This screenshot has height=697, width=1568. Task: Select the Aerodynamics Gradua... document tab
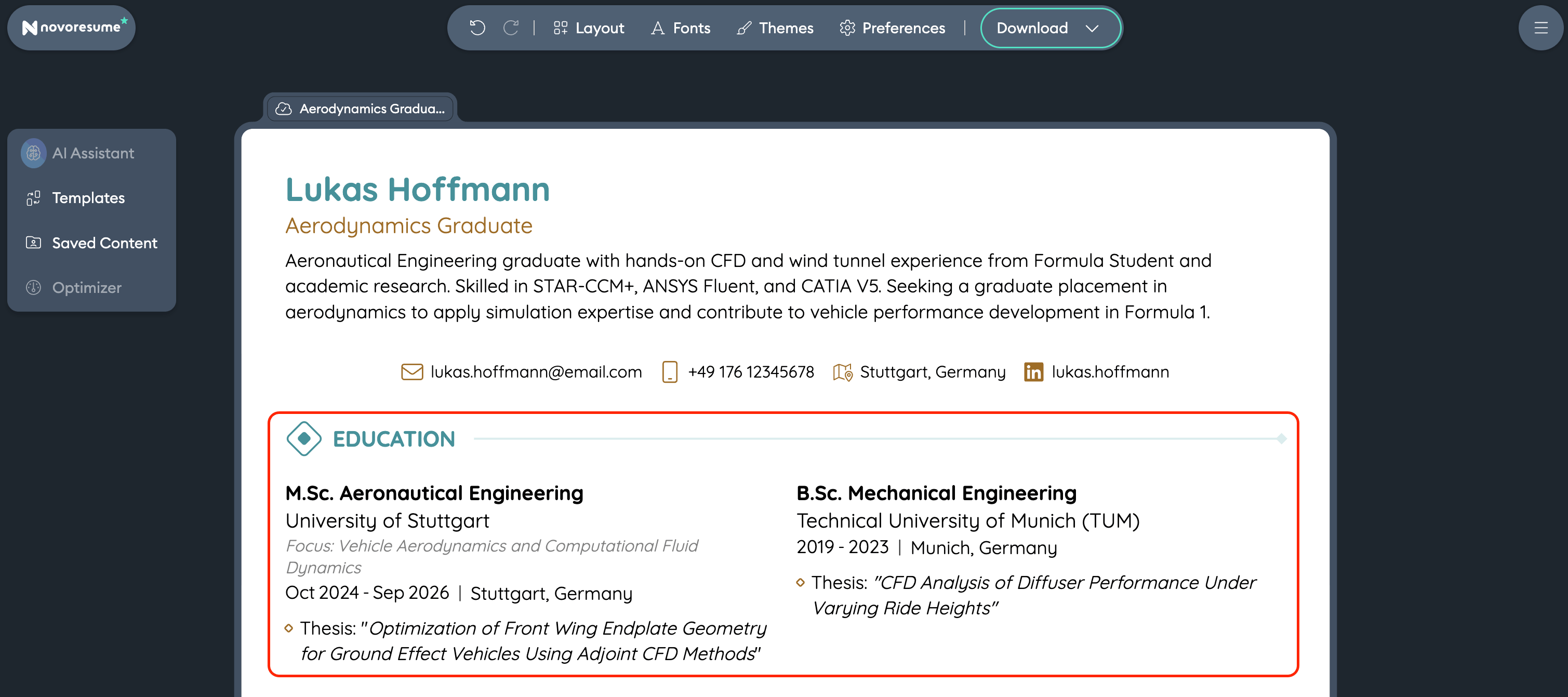click(x=370, y=109)
